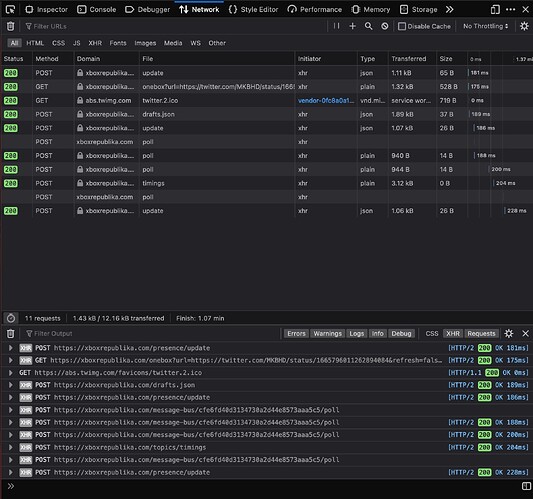Toggle console CSS filter
This screenshot has width=533, height=499.
[x=432, y=333]
